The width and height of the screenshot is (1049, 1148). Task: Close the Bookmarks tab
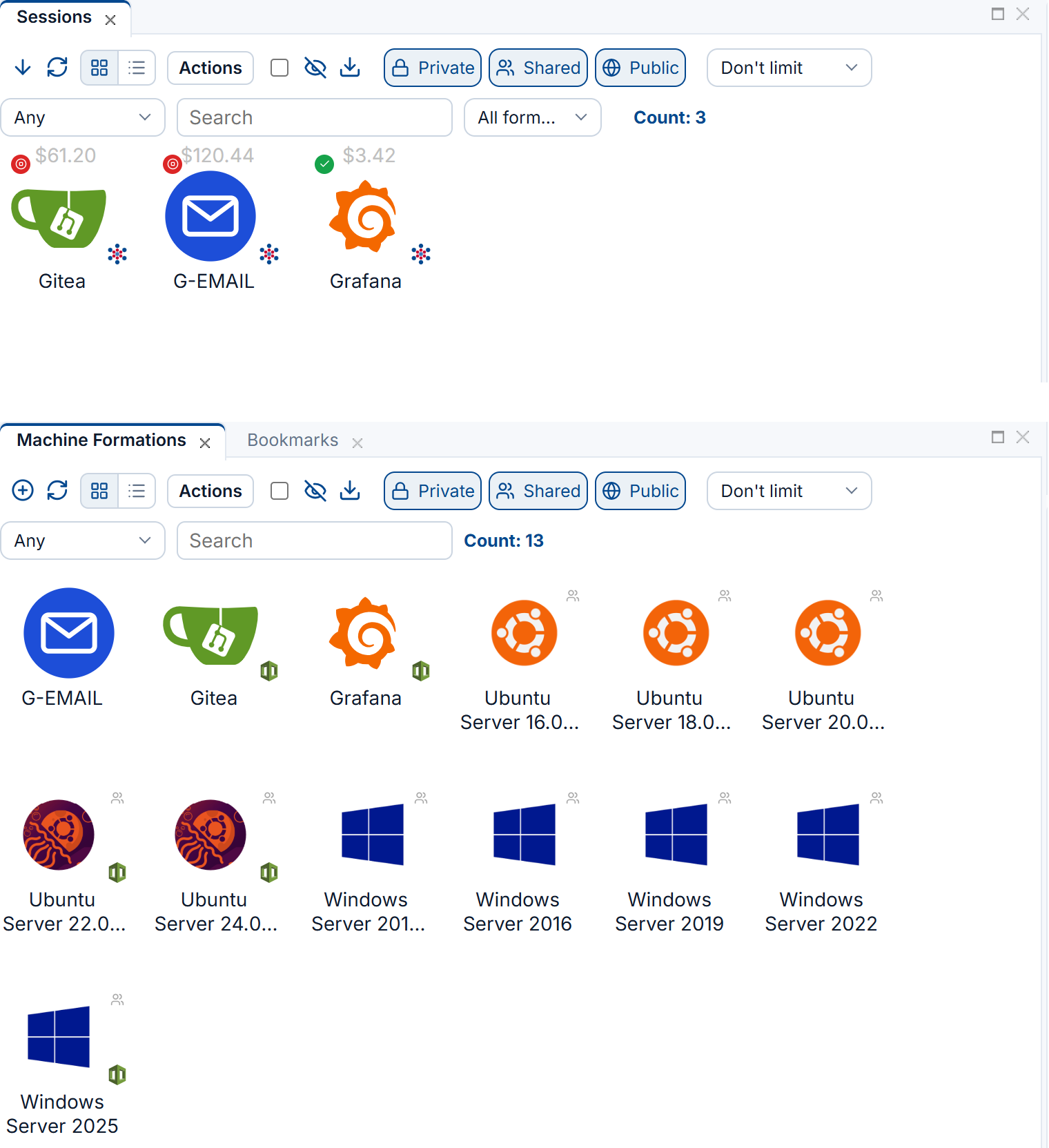pos(357,443)
